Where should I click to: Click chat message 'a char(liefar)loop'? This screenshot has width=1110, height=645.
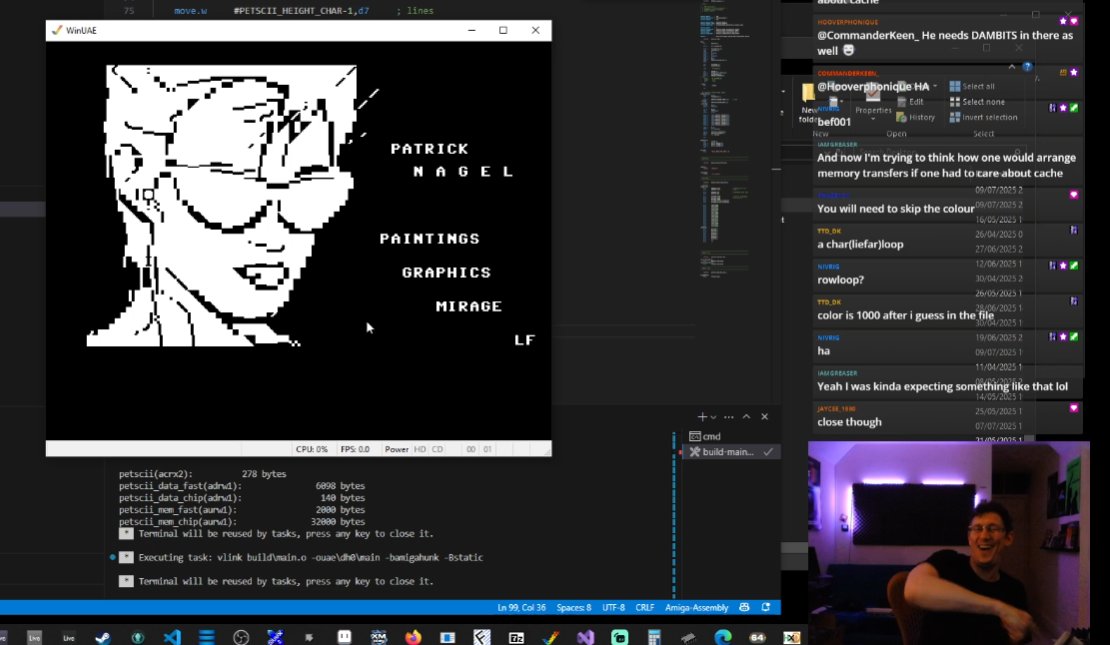click(x=860, y=244)
